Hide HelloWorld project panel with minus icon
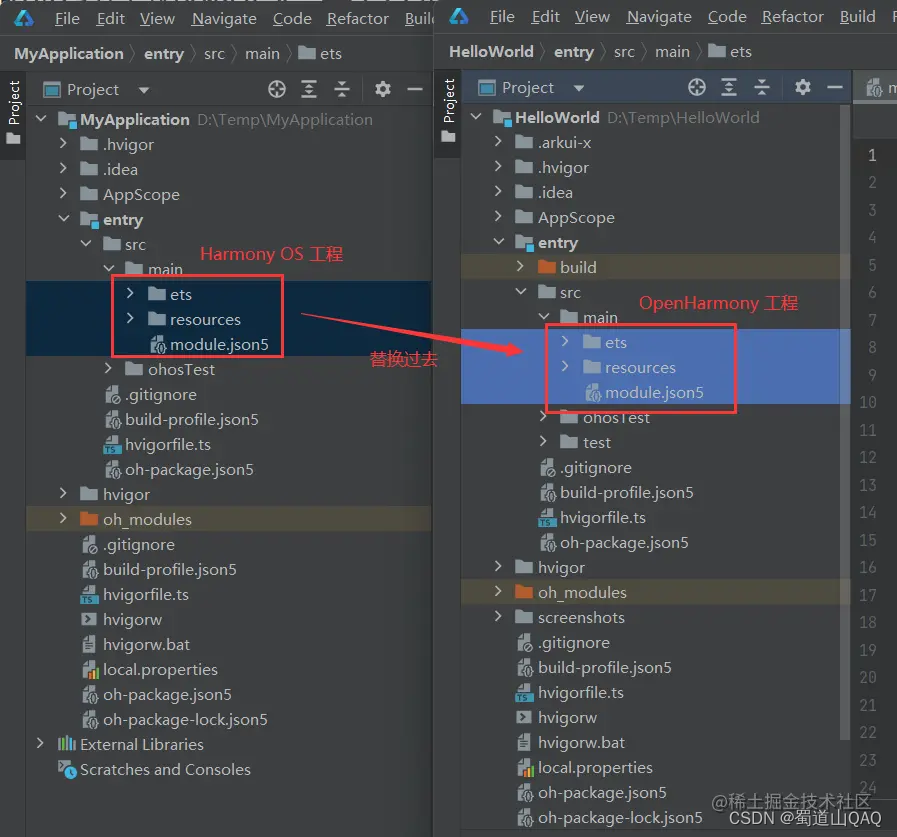897x837 pixels. click(x=835, y=88)
